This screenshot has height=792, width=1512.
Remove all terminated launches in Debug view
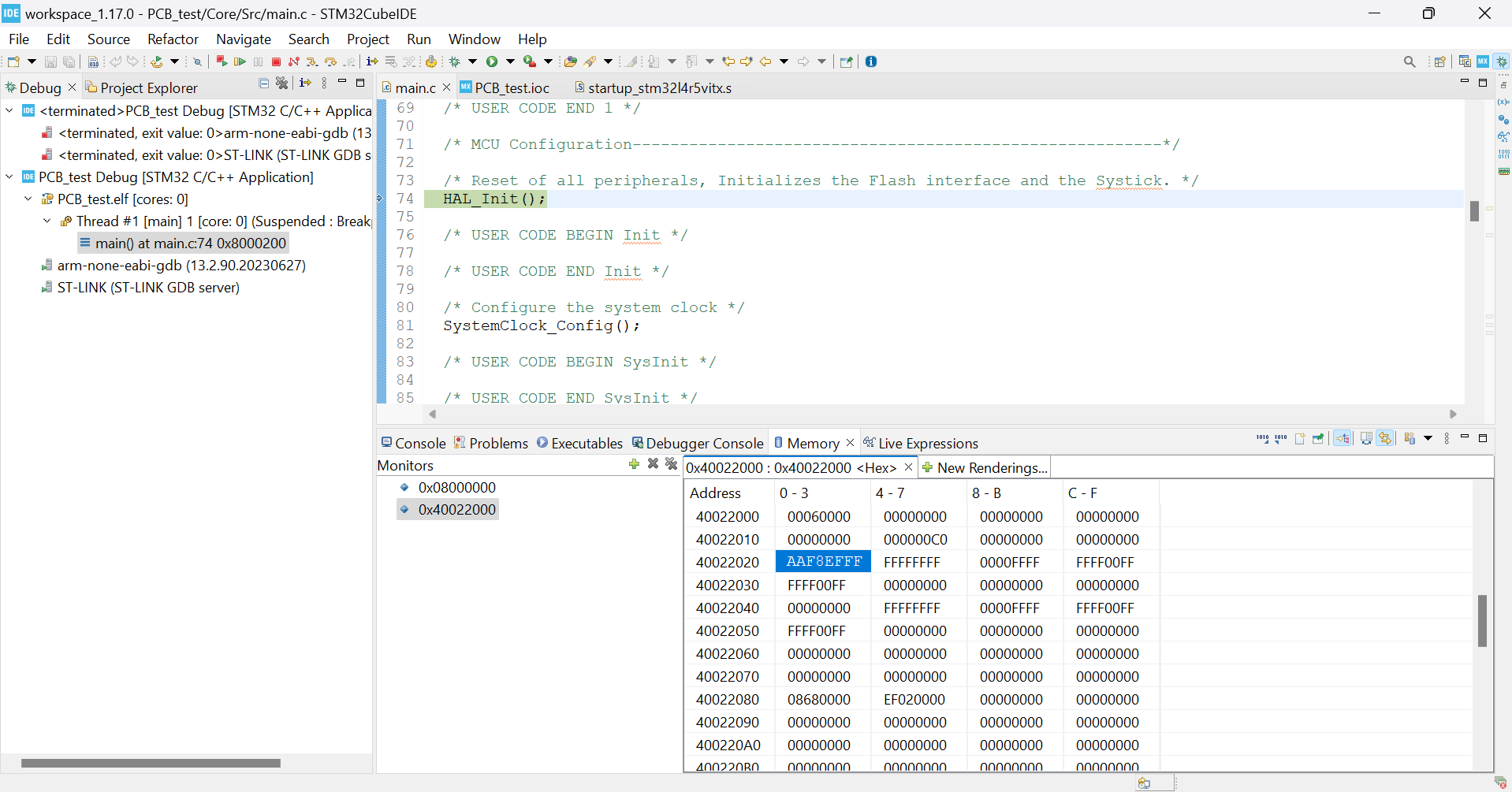pos(281,83)
